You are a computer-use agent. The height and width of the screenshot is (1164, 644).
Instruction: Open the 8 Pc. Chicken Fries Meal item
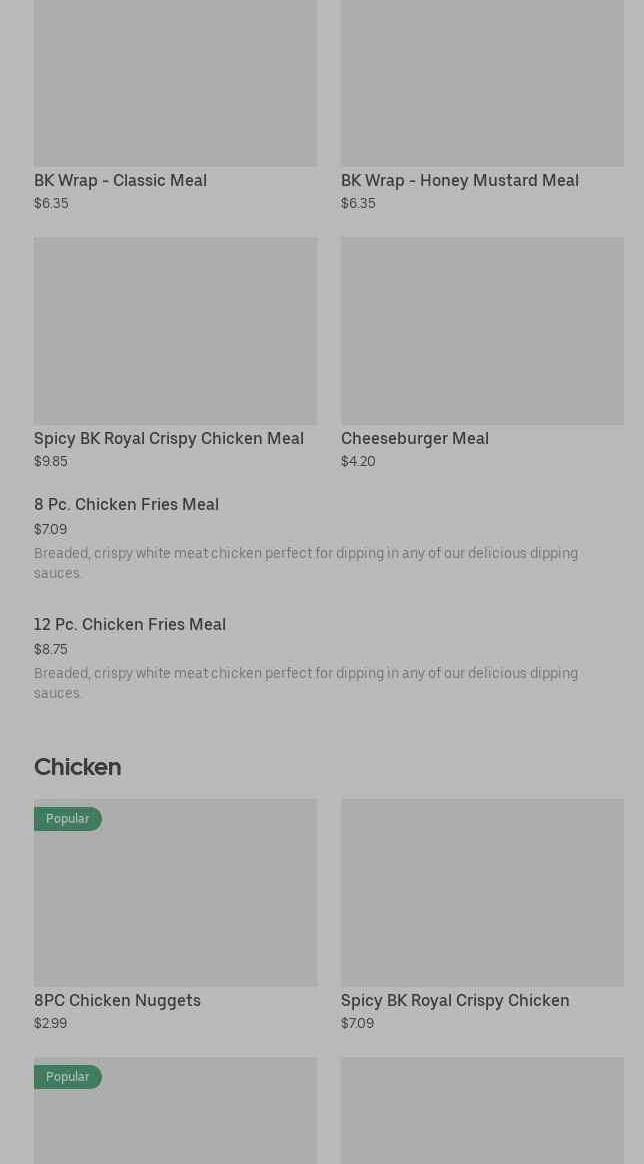[126, 504]
